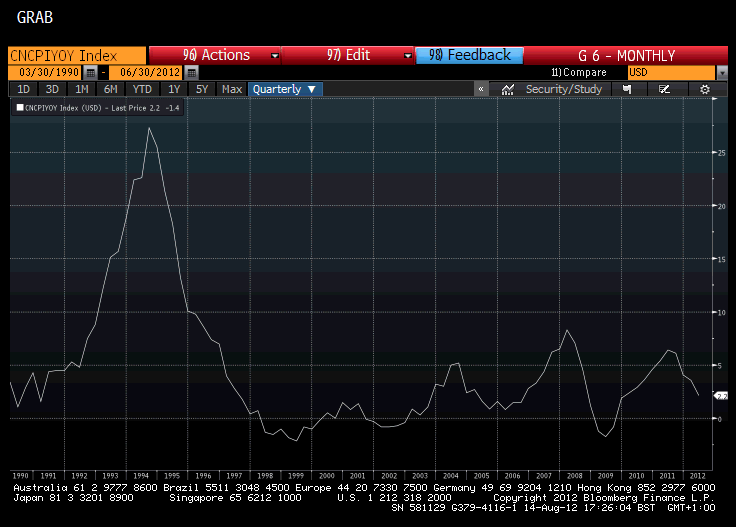Viewport: 736px width, 527px height.
Task: Select the 5Y range tab
Action: point(202,89)
